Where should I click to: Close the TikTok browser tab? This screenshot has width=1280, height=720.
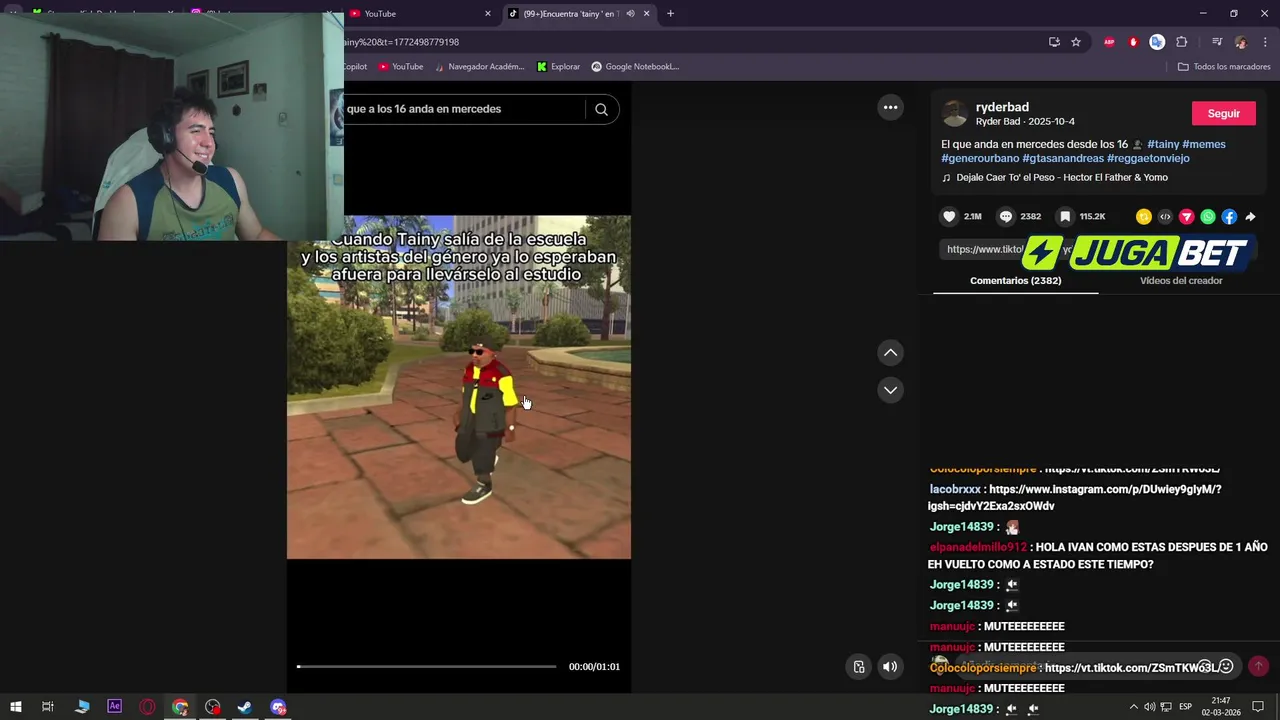pos(647,13)
